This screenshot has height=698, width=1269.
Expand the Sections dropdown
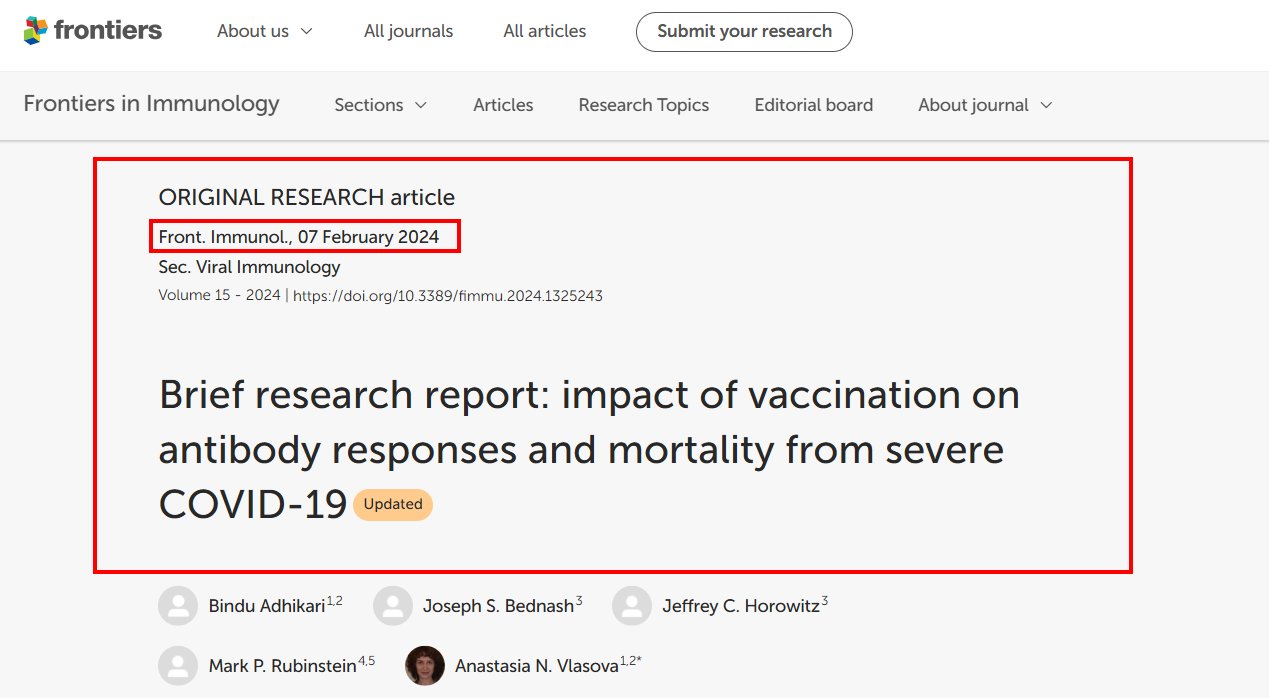[x=380, y=105]
